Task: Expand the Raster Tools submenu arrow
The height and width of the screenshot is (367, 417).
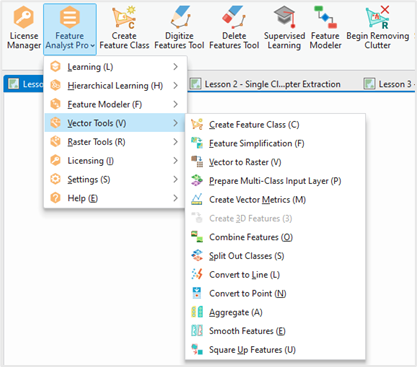Action: point(176,142)
